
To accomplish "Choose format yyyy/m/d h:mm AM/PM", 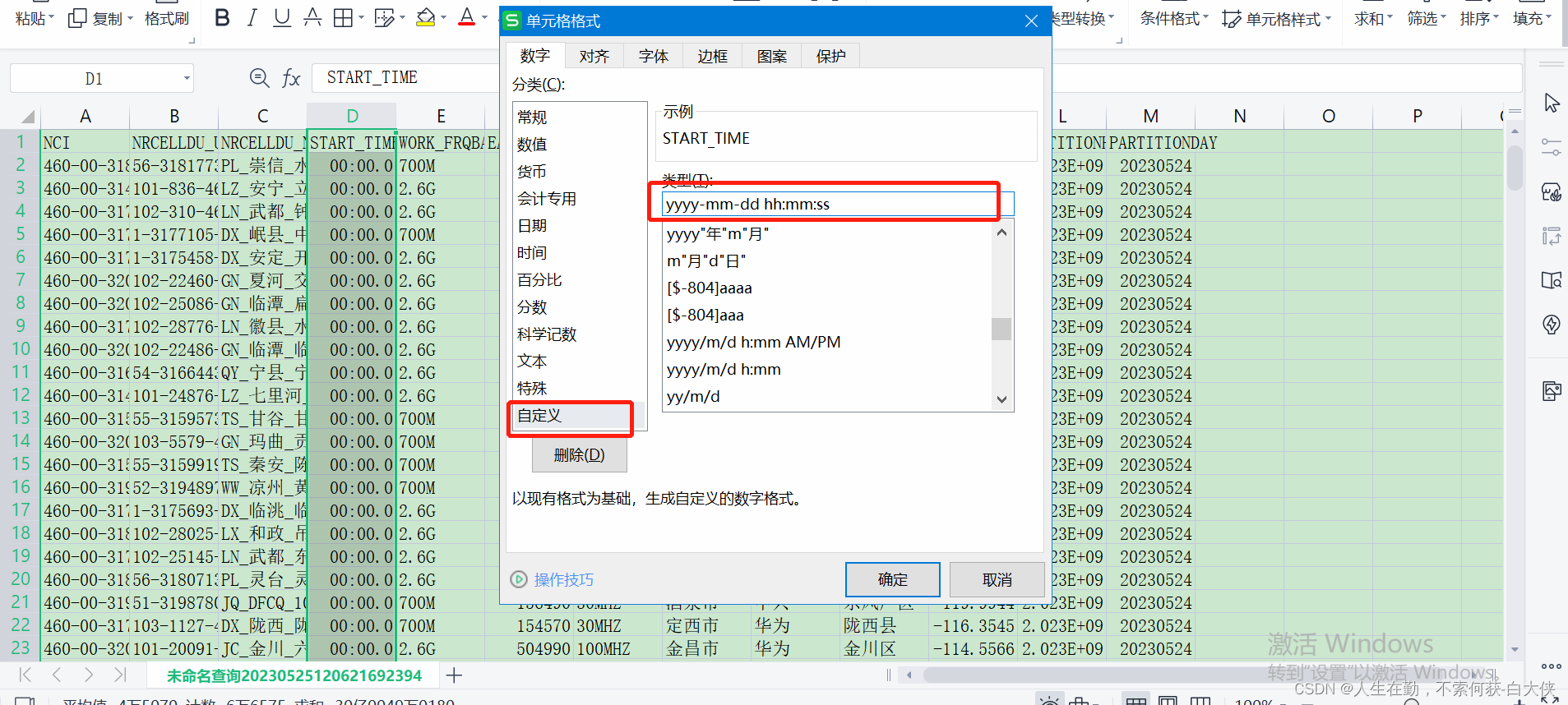I will tap(827, 343).
